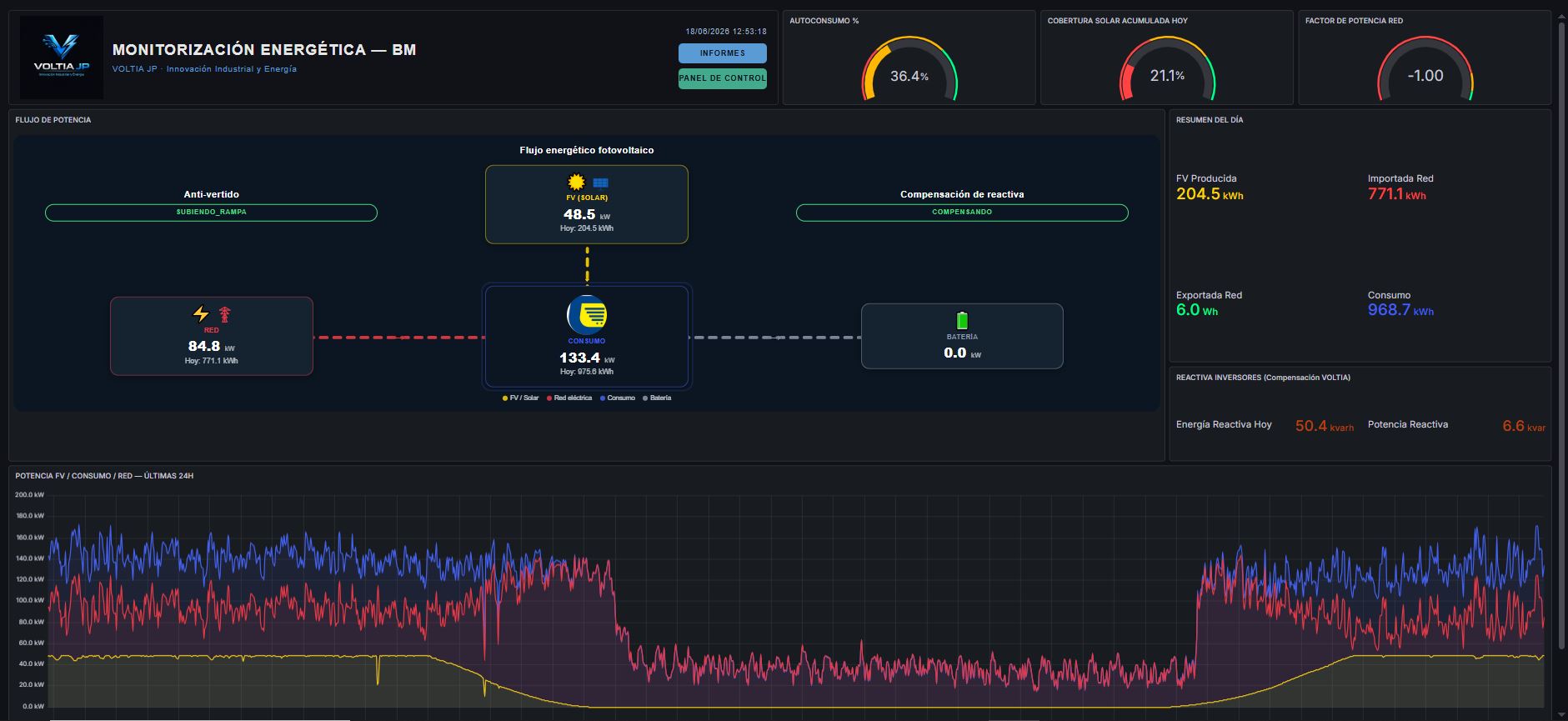Click the REACTIVA INVERSORES panel title
The width and height of the screenshot is (1568, 721).
(1263, 378)
